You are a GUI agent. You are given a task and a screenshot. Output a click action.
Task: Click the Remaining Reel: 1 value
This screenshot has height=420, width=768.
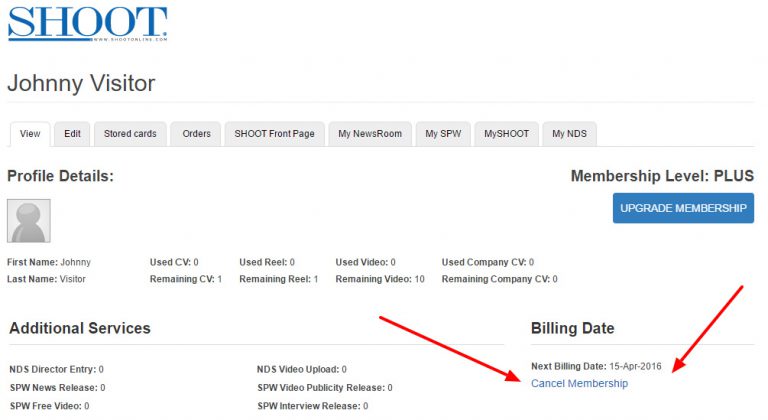(279, 279)
